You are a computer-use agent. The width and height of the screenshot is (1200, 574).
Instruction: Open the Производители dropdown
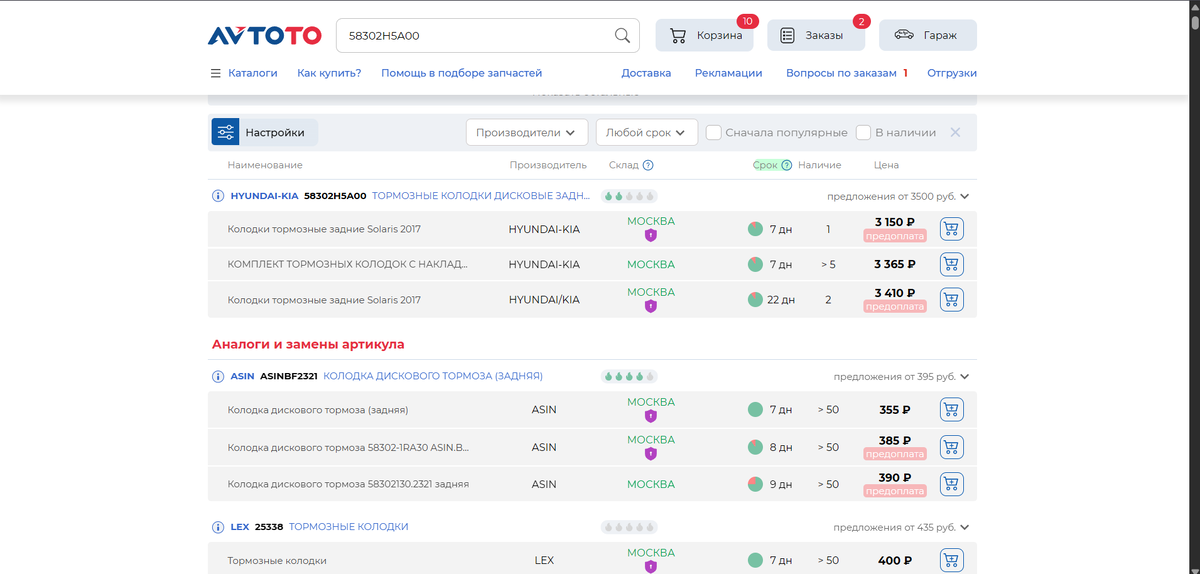tap(526, 132)
